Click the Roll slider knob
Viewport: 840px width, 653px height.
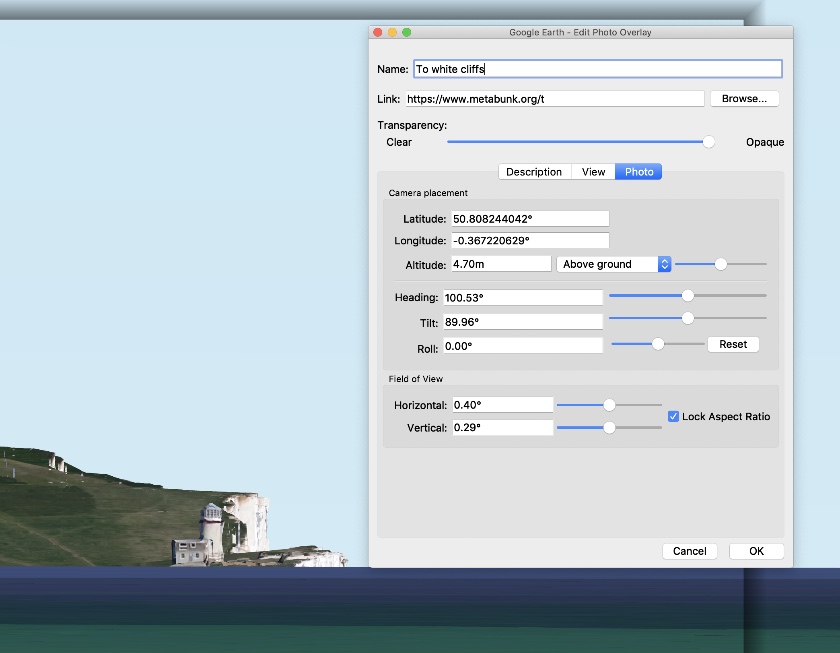pyautogui.click(x=658, y=344)
